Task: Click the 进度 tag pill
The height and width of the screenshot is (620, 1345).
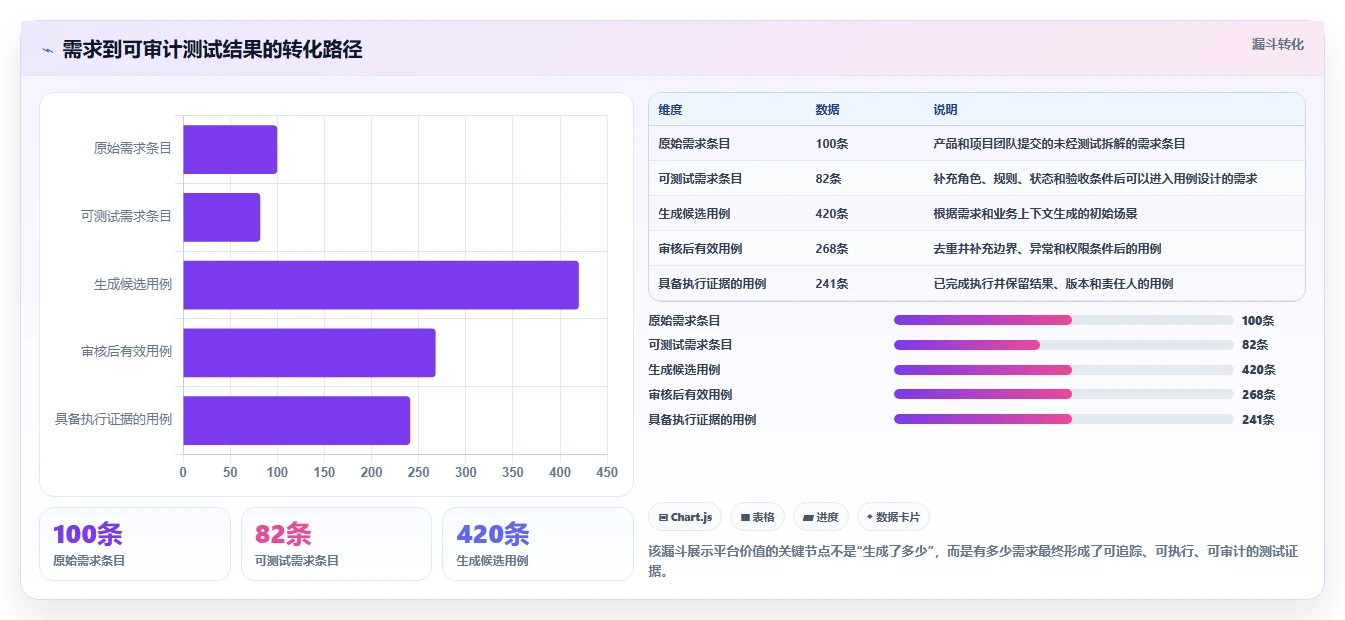Action: [x=821, y=517]
